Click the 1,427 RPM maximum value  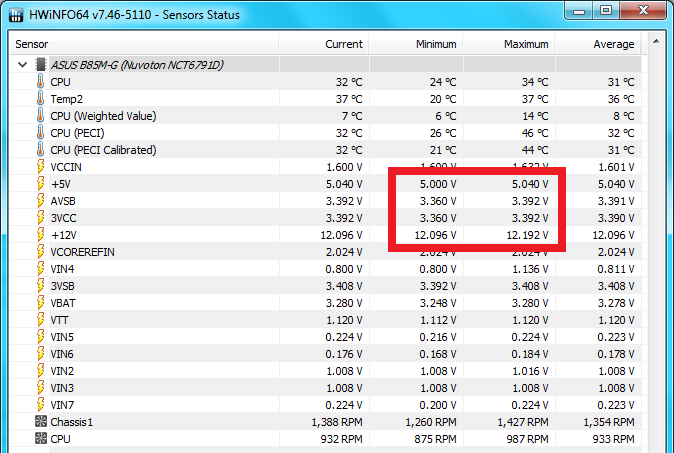(523, 422)
